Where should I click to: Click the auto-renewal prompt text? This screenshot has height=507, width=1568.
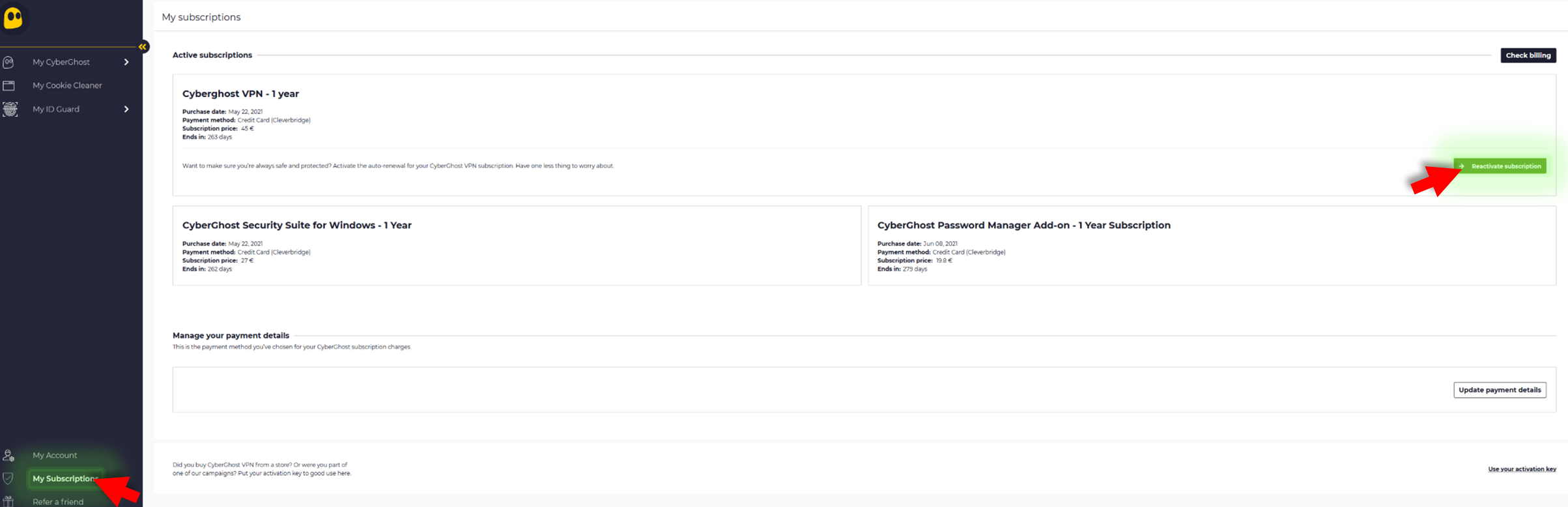click(398, 166)
